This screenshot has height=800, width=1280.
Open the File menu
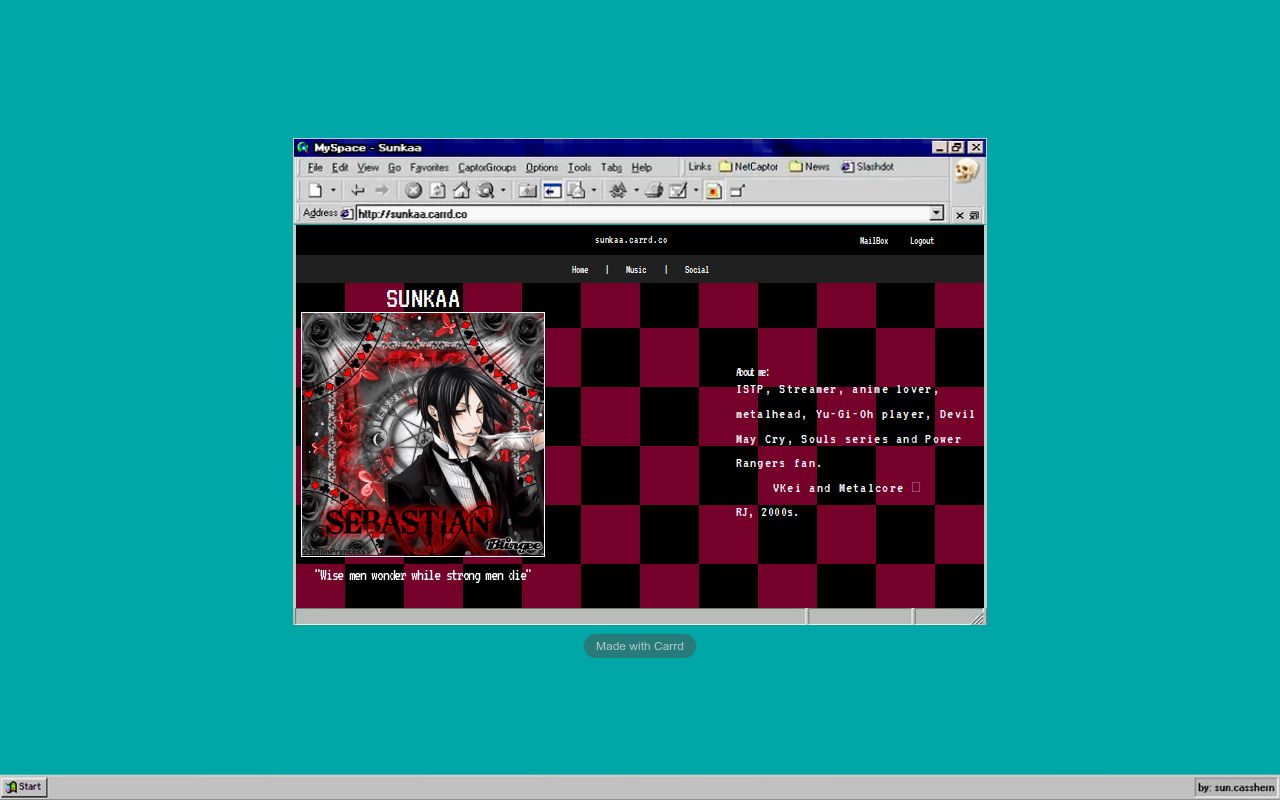point(315,167)
